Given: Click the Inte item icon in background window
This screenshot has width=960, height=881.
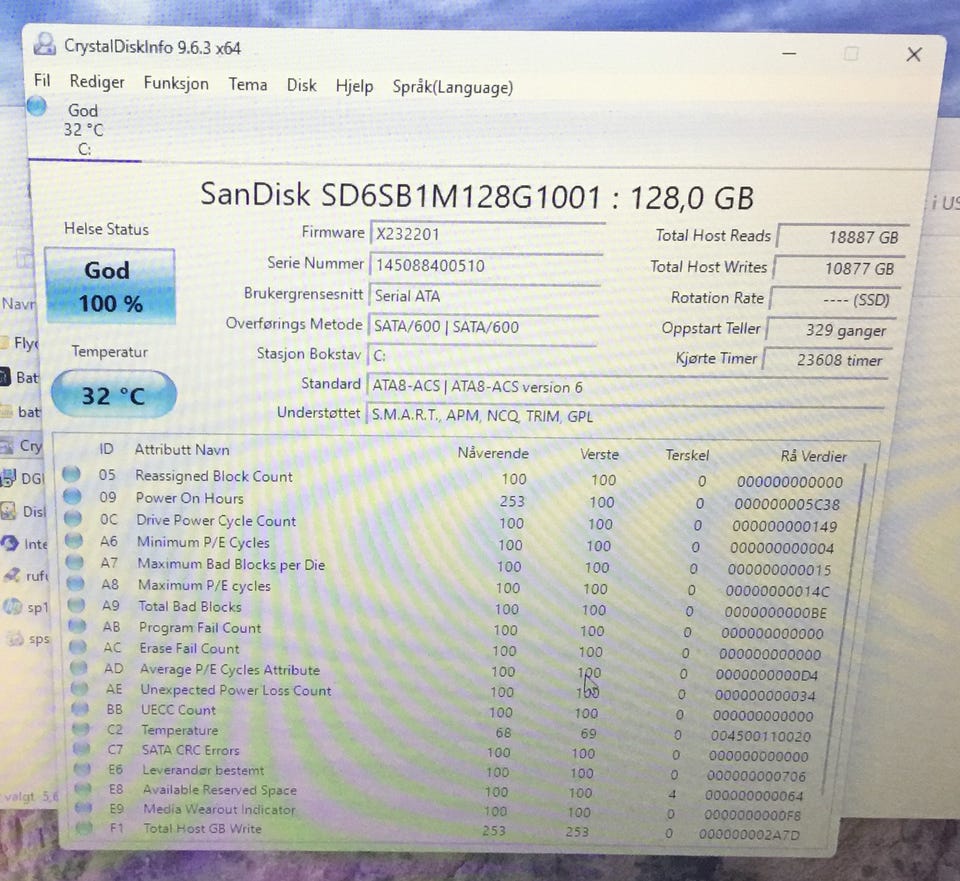Looking at the screenshot, I should [10, 543].
